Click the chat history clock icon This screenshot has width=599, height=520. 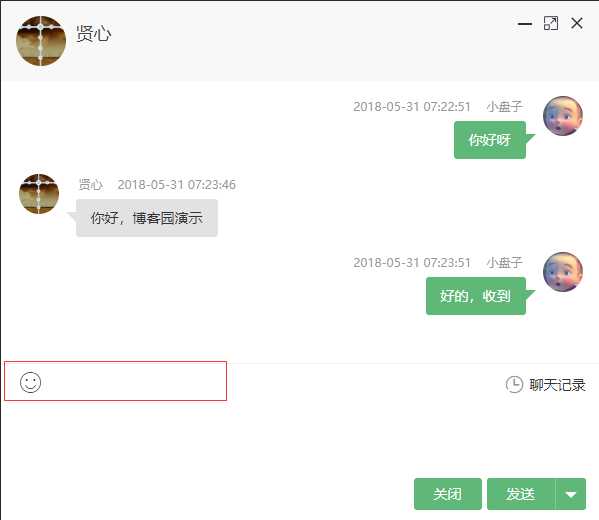pos(514,384)
